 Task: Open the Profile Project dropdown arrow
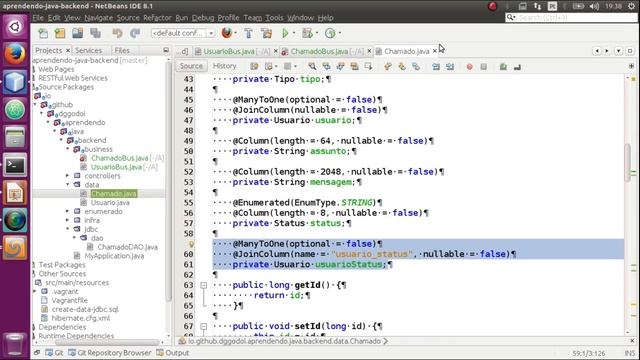click(340, 33)
